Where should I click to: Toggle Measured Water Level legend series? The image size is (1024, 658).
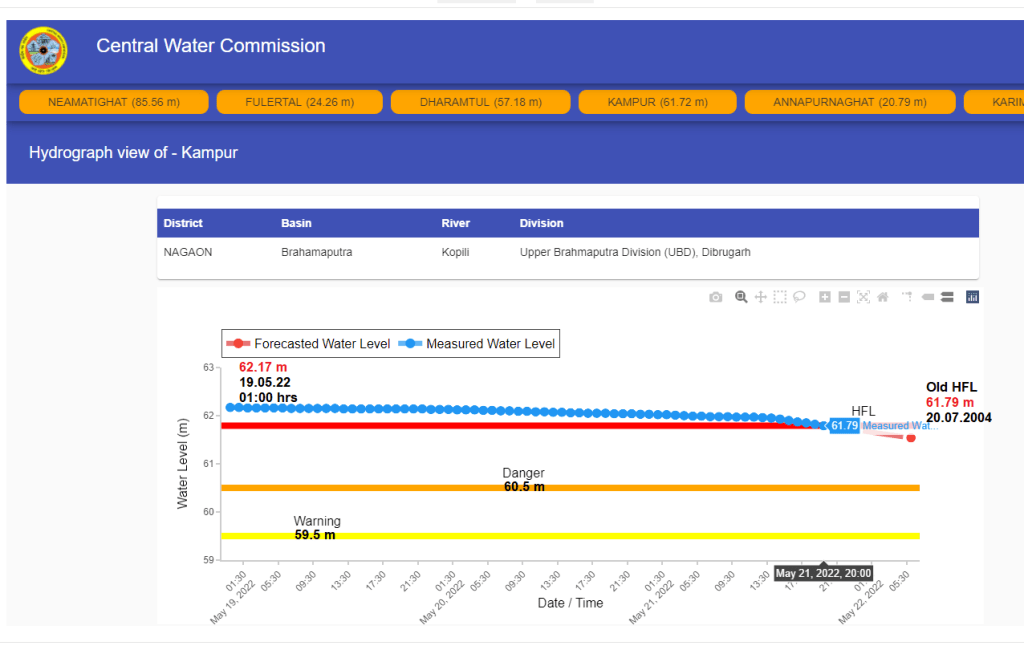(x=477, y=344)
